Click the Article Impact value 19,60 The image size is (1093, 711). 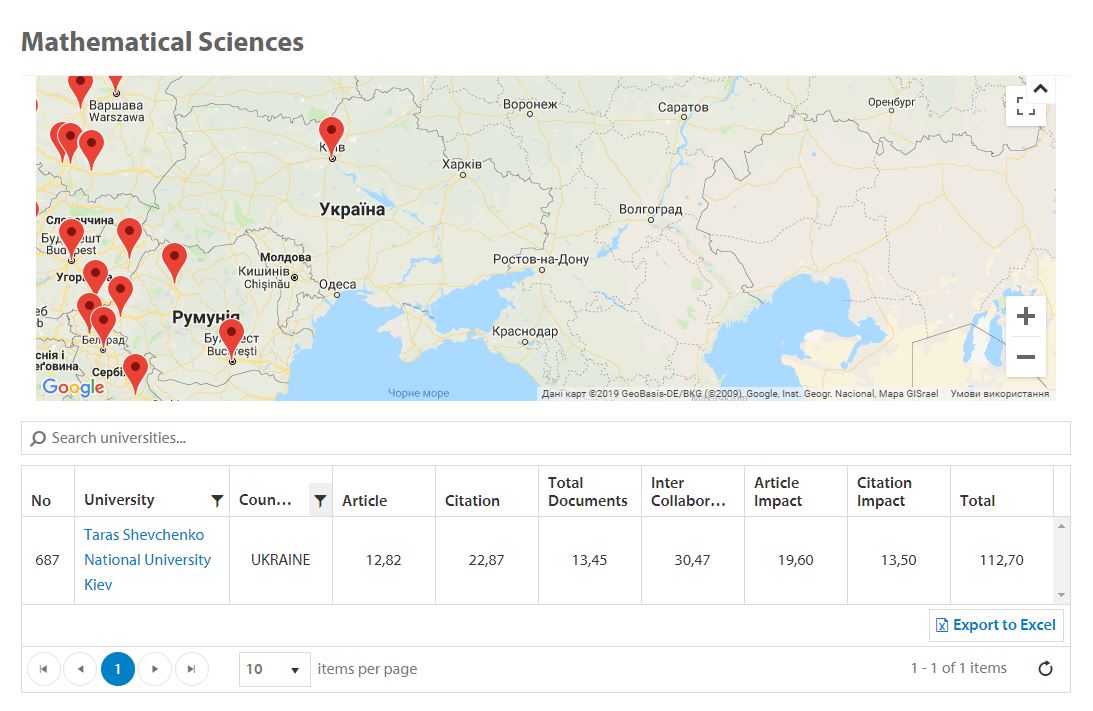click(x=795, y=560)
